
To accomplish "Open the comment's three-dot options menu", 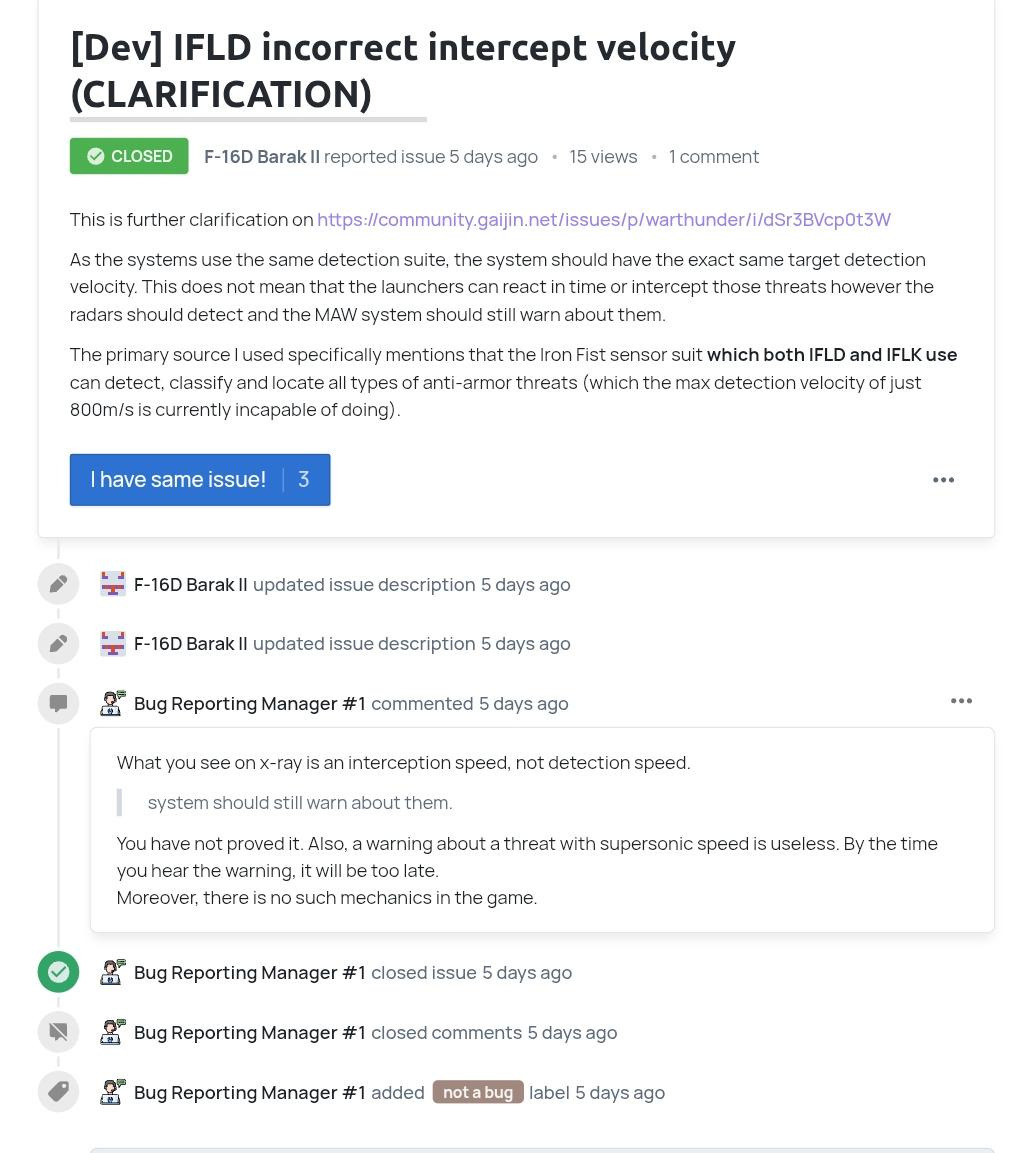I will pyautogui.click(x=961, y=701).
